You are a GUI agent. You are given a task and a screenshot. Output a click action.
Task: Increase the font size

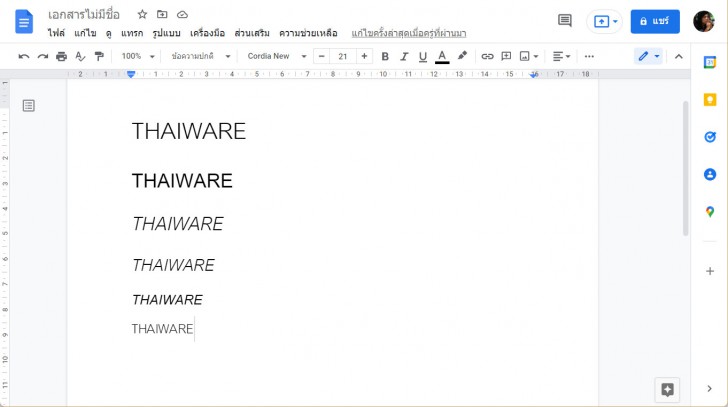coord(364,56)
